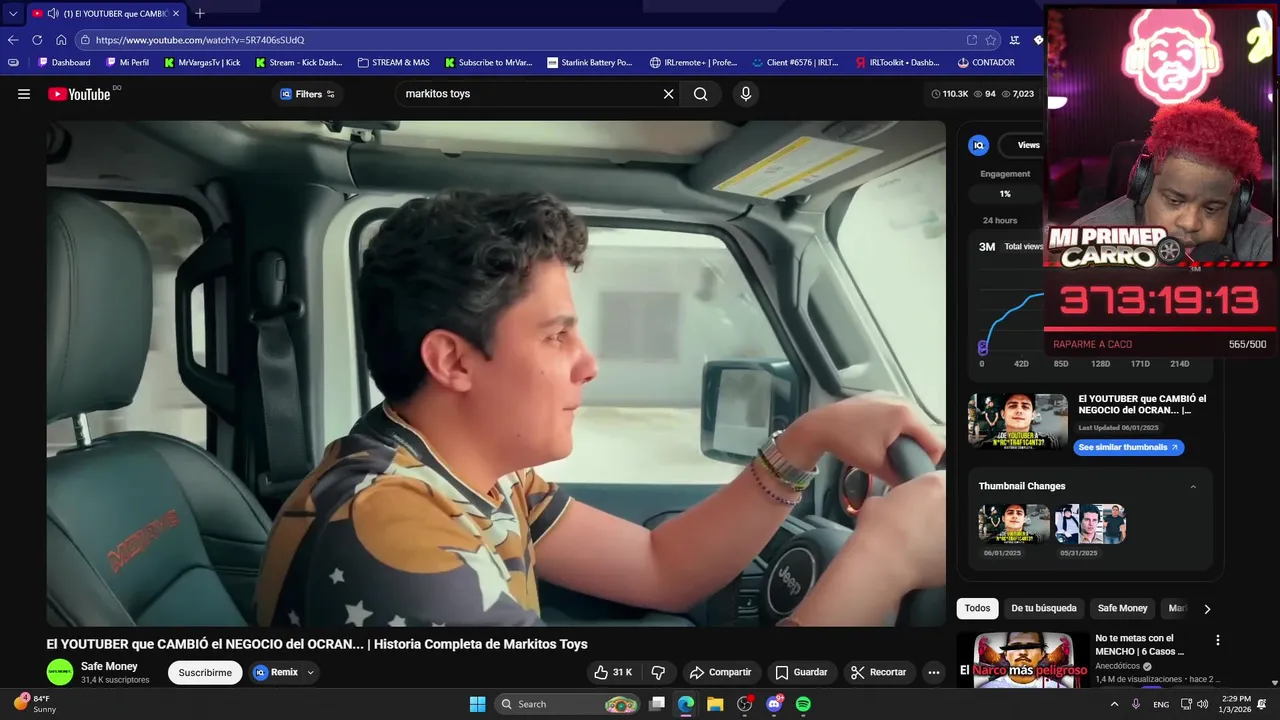The height and width of the screenshot is (720, 1280).
Task: Open the 'Stream - Kick Dash...' bookmark
Action: click(x=299, y=62)
